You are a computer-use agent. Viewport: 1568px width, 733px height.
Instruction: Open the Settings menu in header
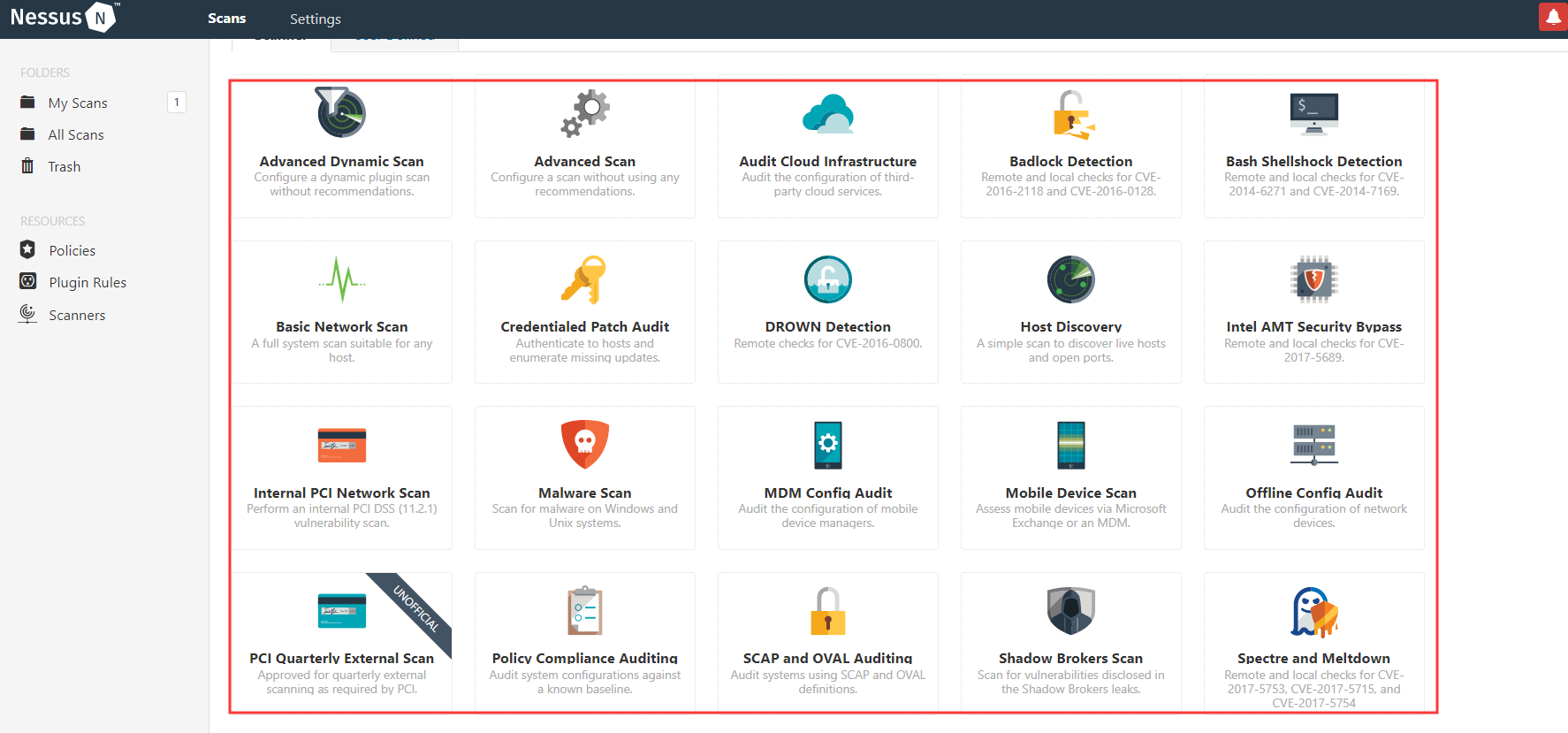point(315,19)
